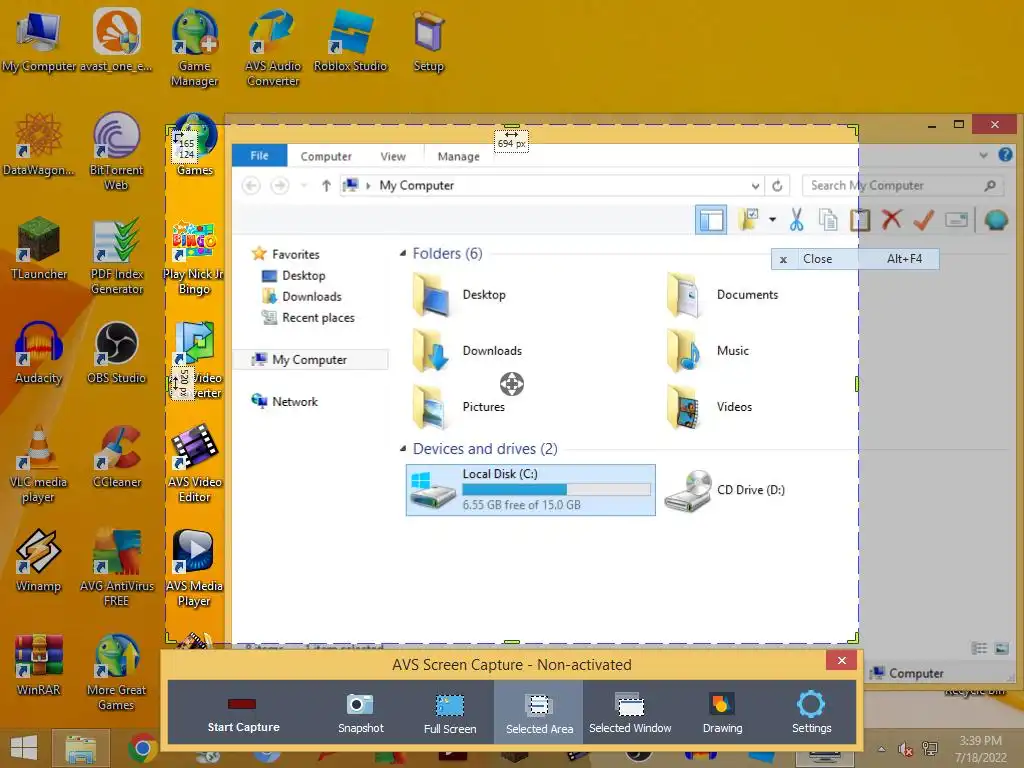
Task: Switch to large icons view in status bar
Action: click(x=1001, y=648)
